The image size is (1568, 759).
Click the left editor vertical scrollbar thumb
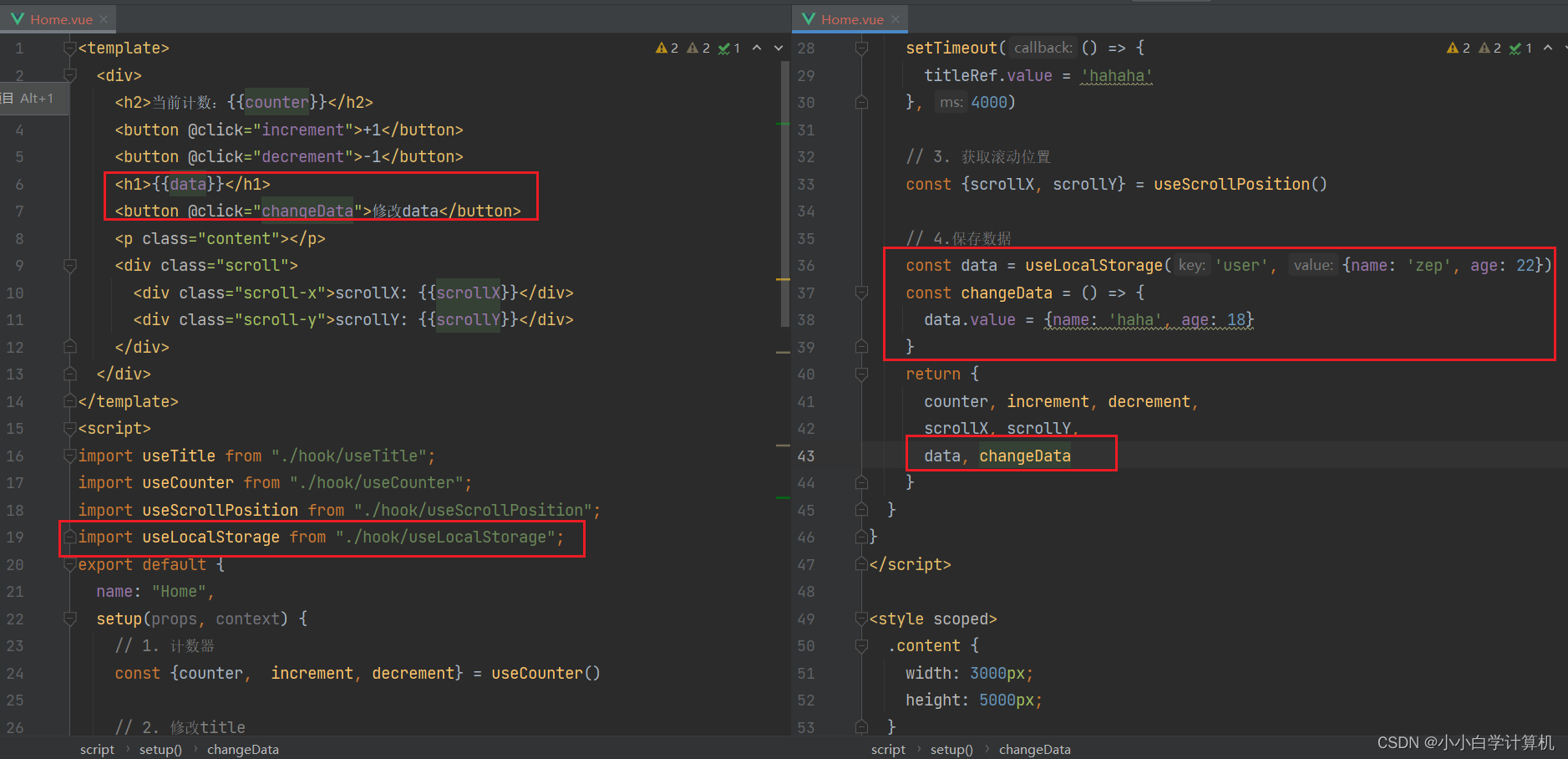784,192
